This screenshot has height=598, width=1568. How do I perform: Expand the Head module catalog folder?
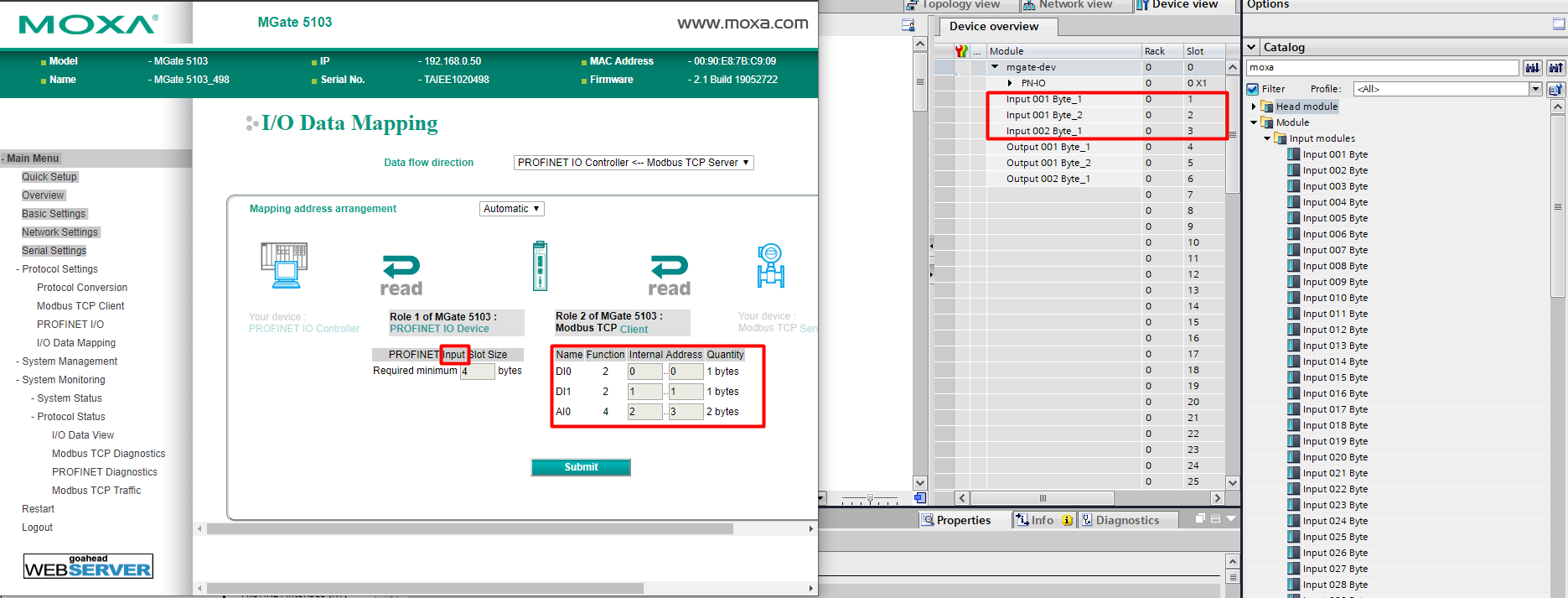[1254, 107]
